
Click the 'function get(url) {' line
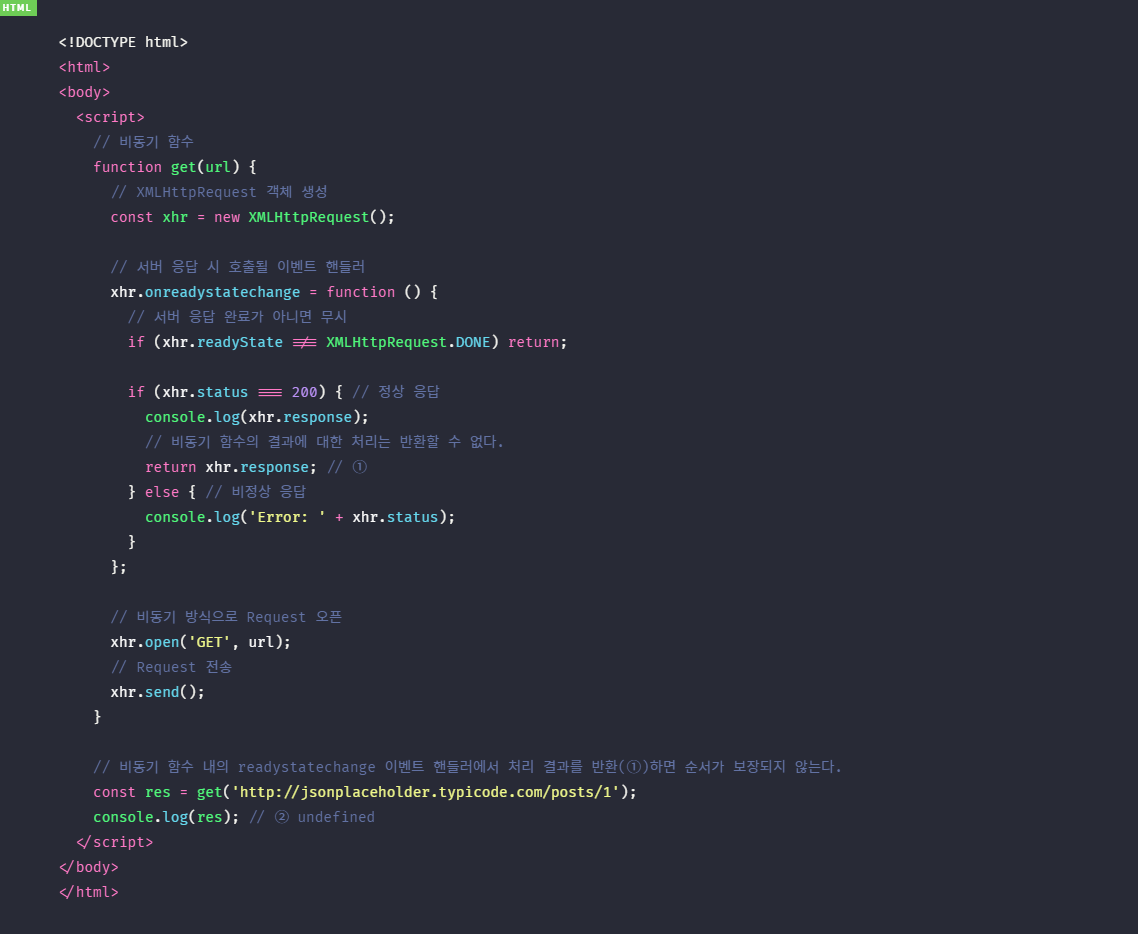pyautogui.click(x=175, y=167)
